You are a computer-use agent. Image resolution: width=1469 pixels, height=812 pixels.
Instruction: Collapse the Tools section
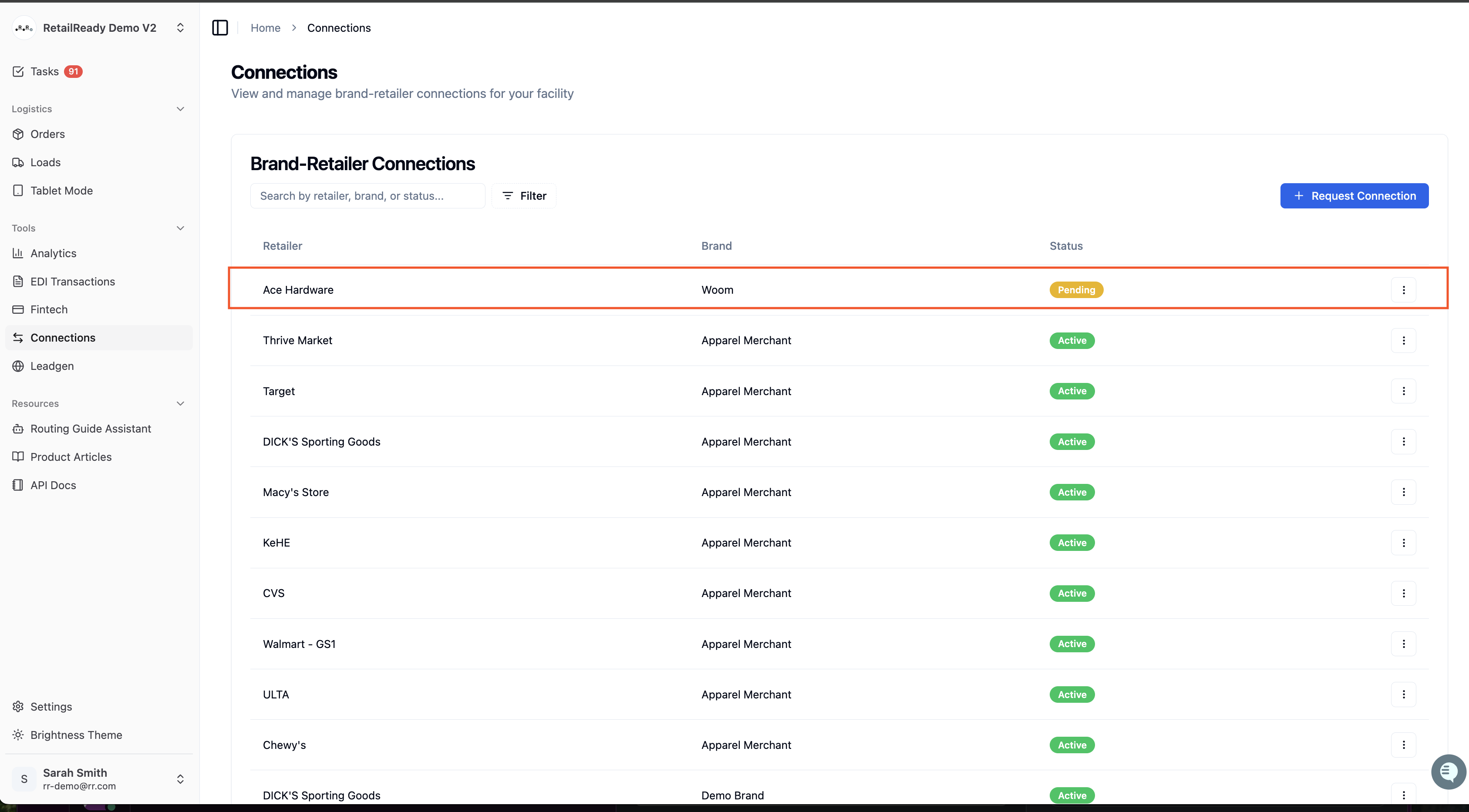pos(180,228)
